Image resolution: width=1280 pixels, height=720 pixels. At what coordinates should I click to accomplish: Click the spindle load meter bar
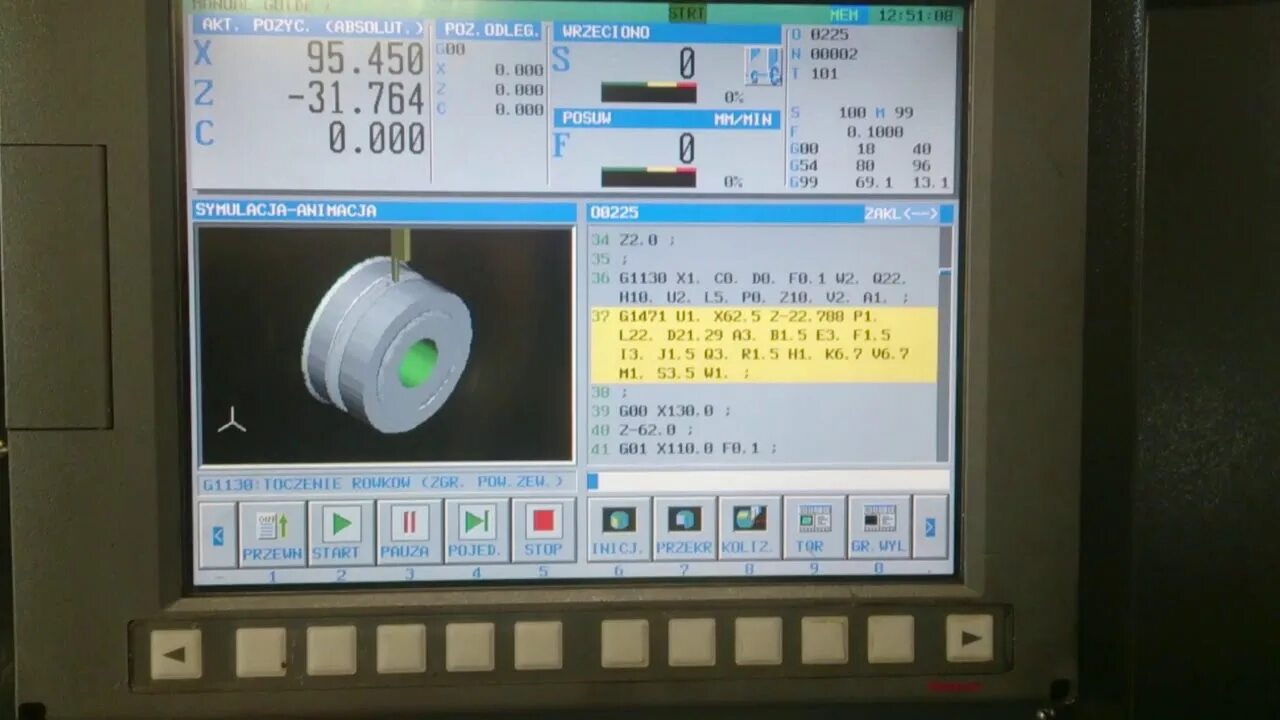[x=648, y=93]
